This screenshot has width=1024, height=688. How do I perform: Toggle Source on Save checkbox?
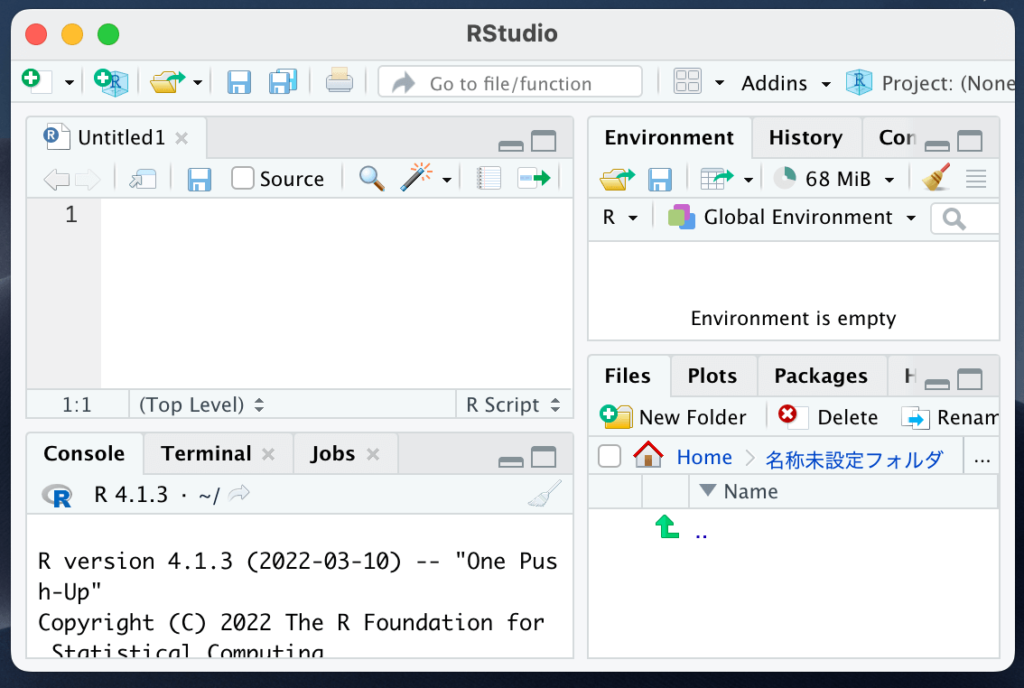tap(242, 178)
